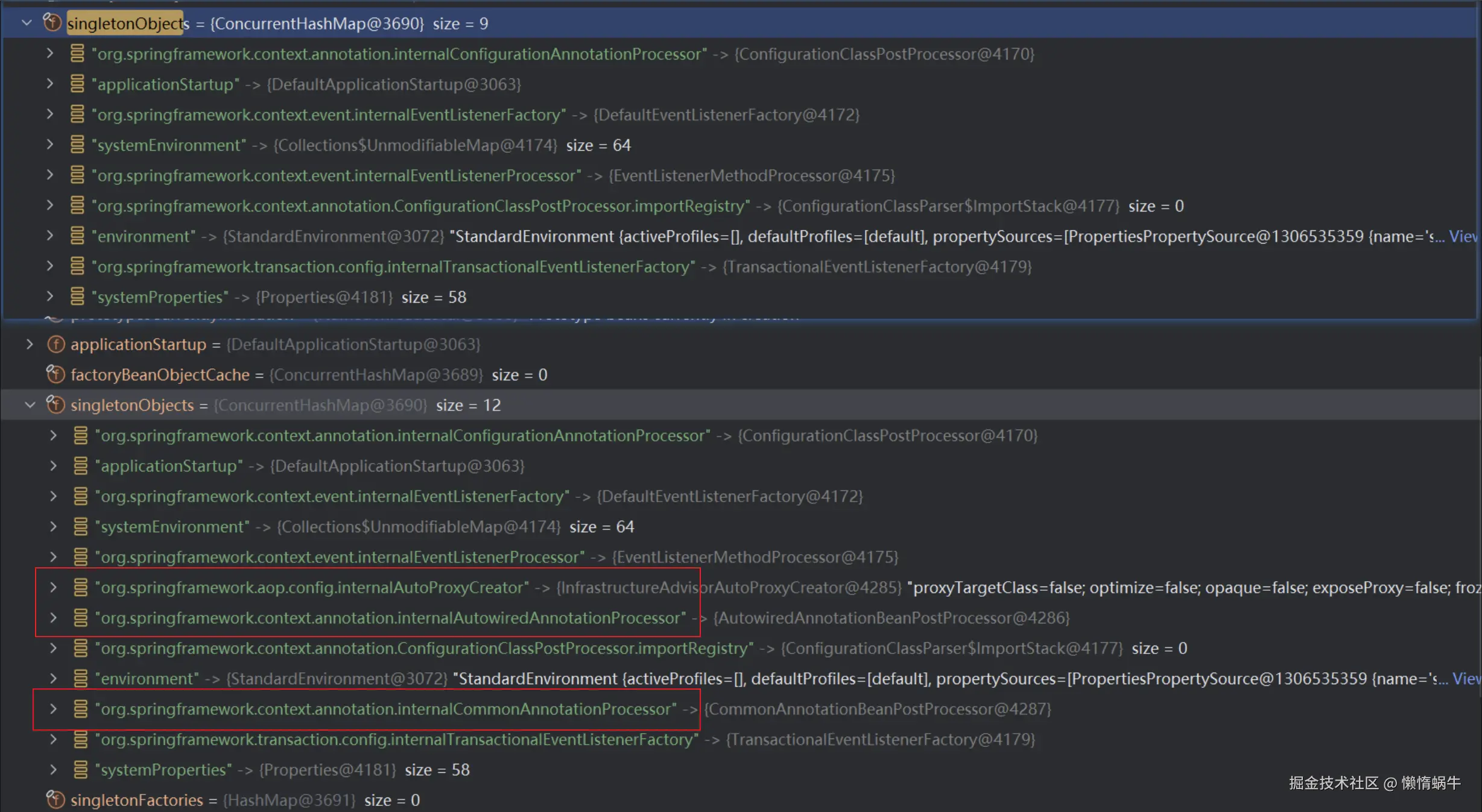Click map entry icon for internalAutoProxyCreator
Viewport: 1482px width, 812px height.
coord(80,587)
